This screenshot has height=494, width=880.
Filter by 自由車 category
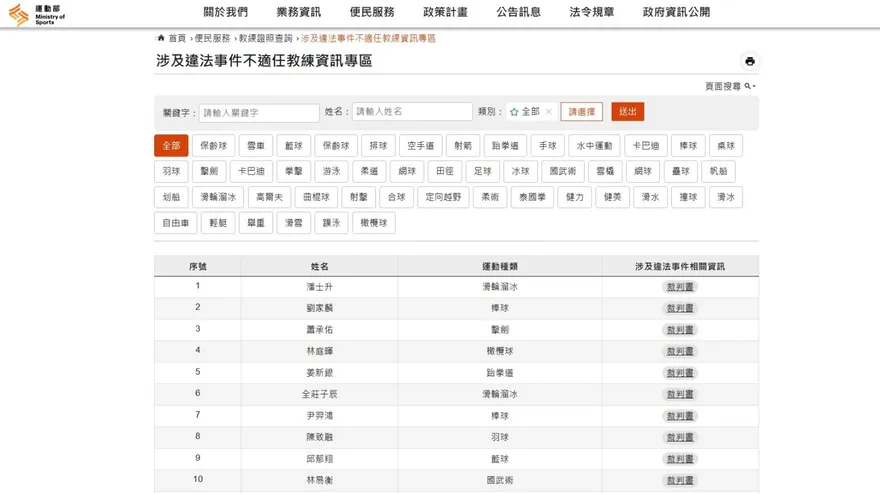(x=176, y=223)
